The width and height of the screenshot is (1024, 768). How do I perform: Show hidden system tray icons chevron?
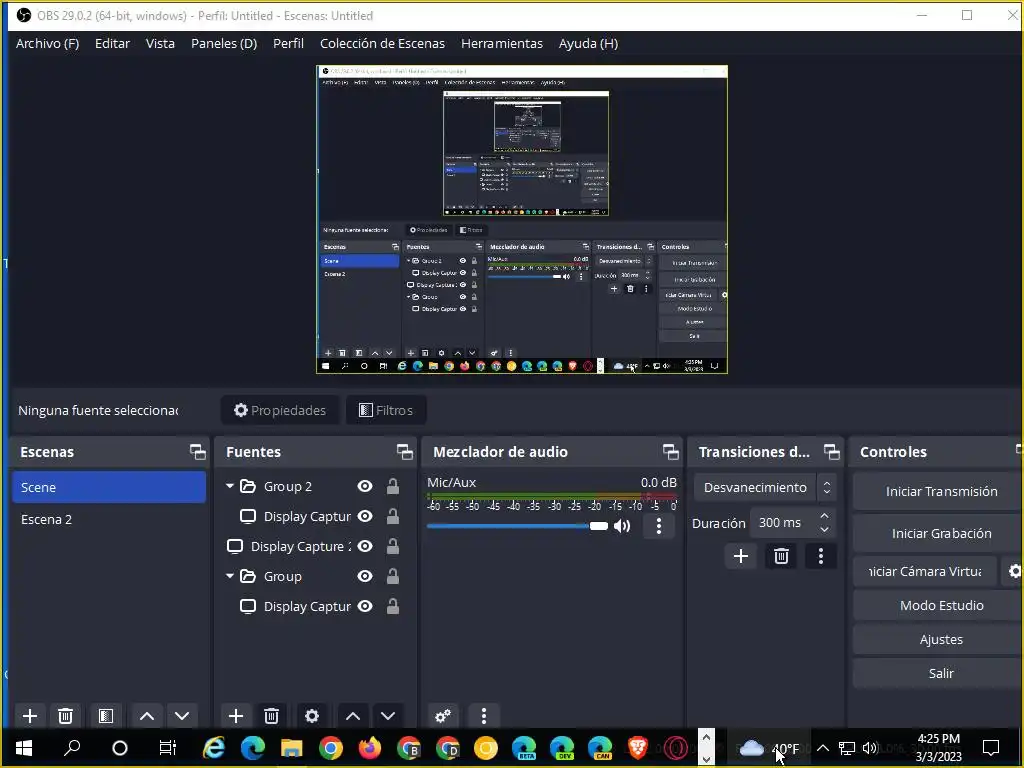click(x=823, y=748)
